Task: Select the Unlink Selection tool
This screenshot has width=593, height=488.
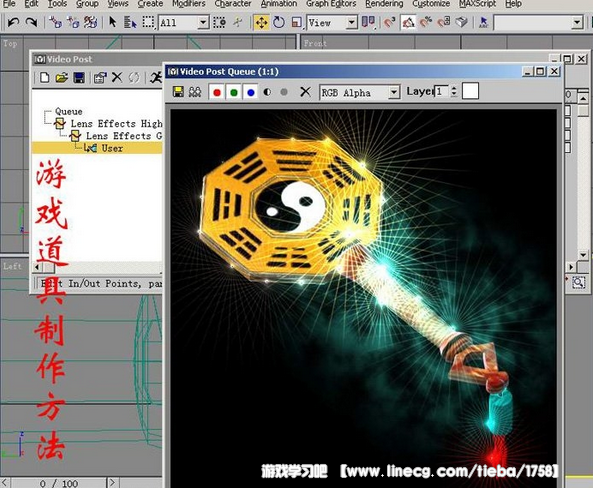Action: point(73,22)
